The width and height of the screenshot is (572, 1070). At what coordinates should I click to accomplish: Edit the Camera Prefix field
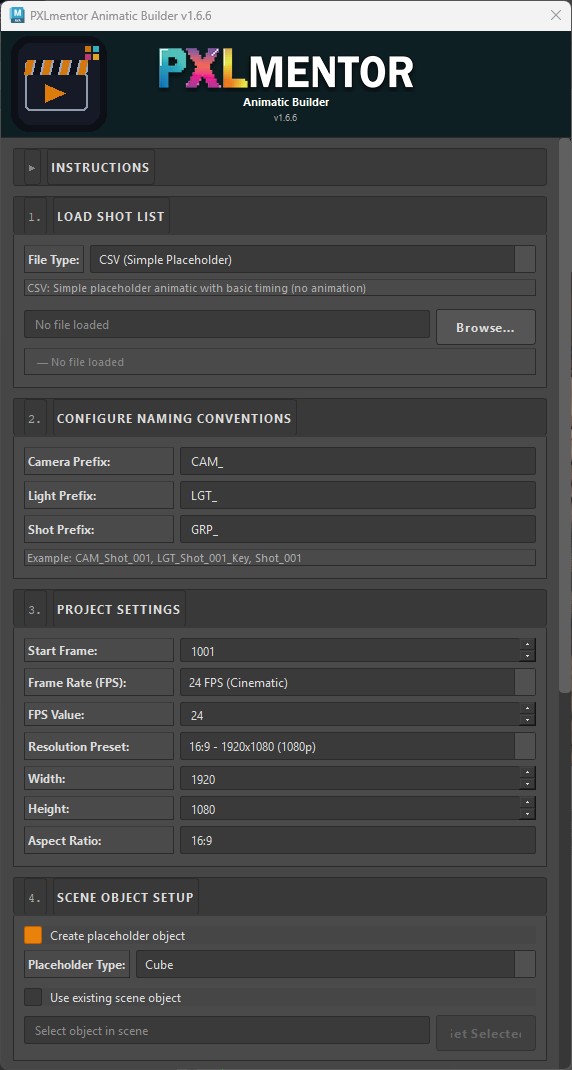[x=358, y=461]
